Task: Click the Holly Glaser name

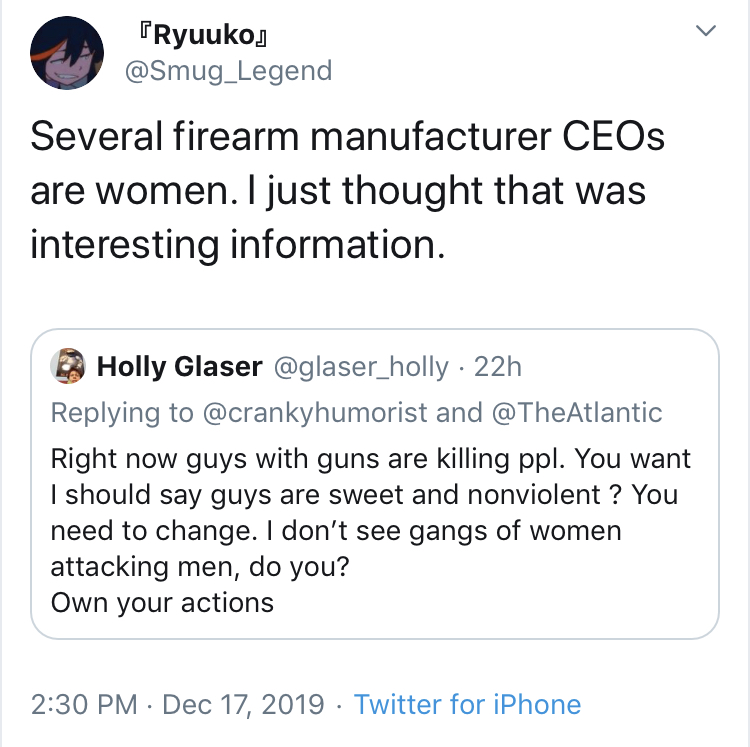Action: (x=179, y=367)
